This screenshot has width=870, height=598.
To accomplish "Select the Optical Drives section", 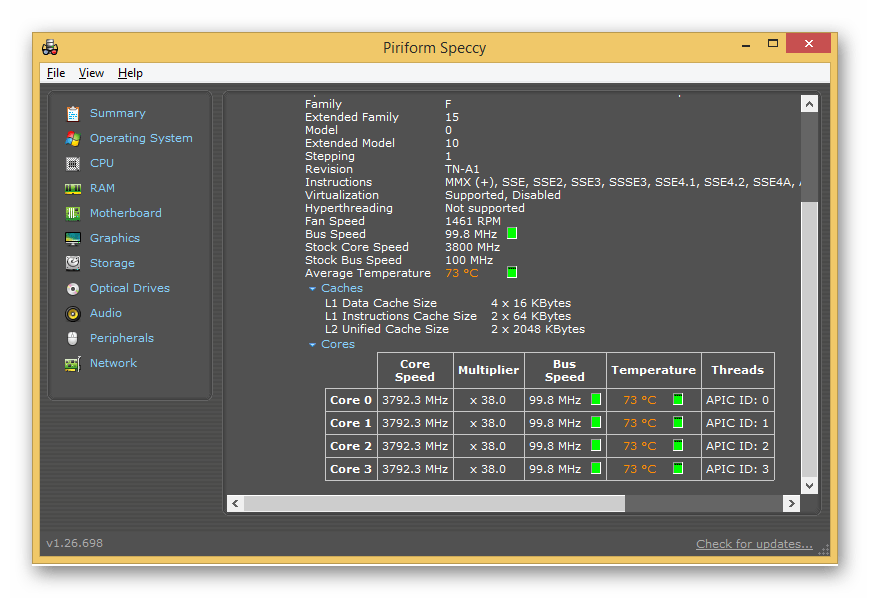I will [x=130, y=288].
